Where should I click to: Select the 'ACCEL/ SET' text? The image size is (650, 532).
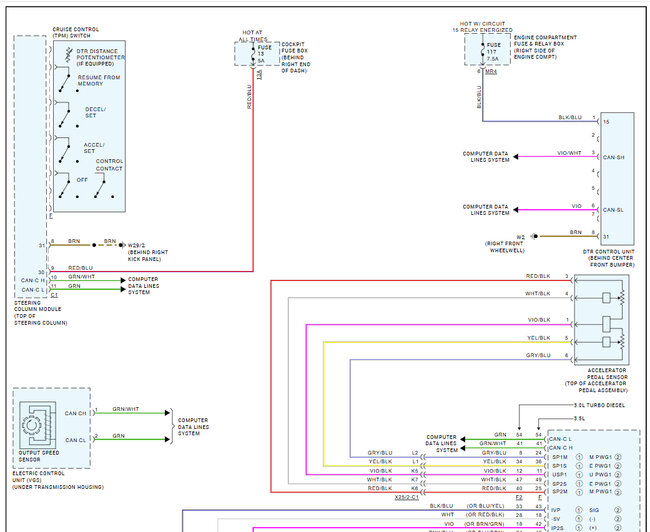[94, 148]
